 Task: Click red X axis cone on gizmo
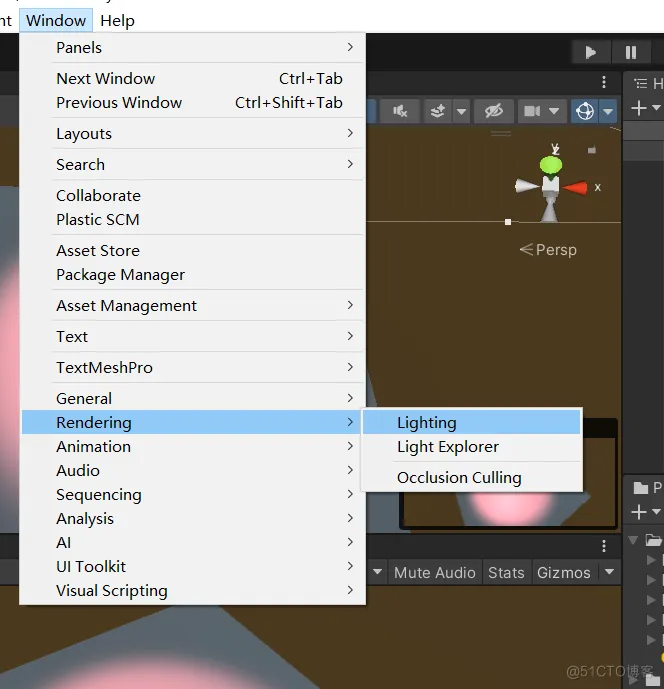[575, 188]
